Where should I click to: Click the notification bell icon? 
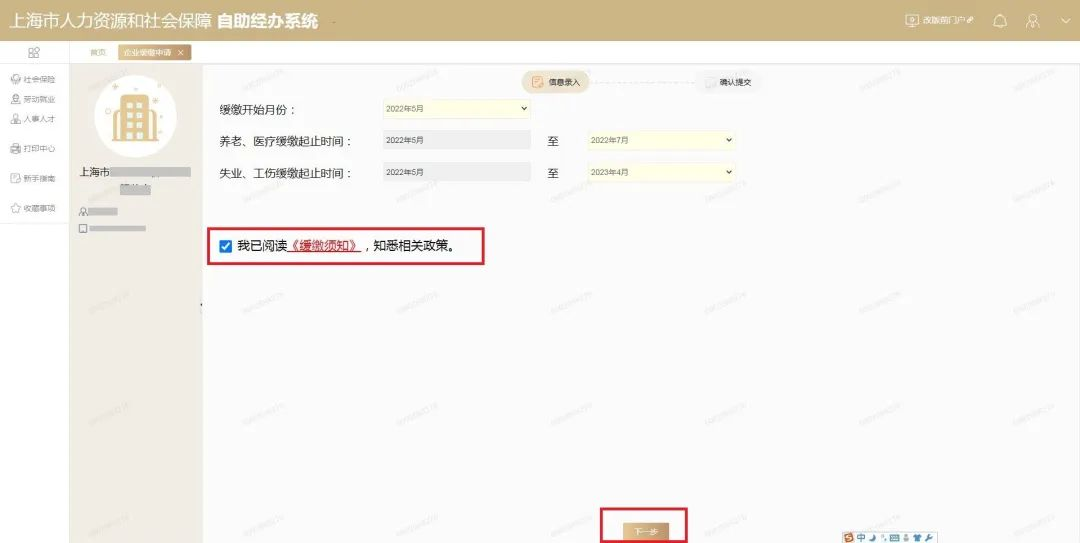[x=999, y=21]
